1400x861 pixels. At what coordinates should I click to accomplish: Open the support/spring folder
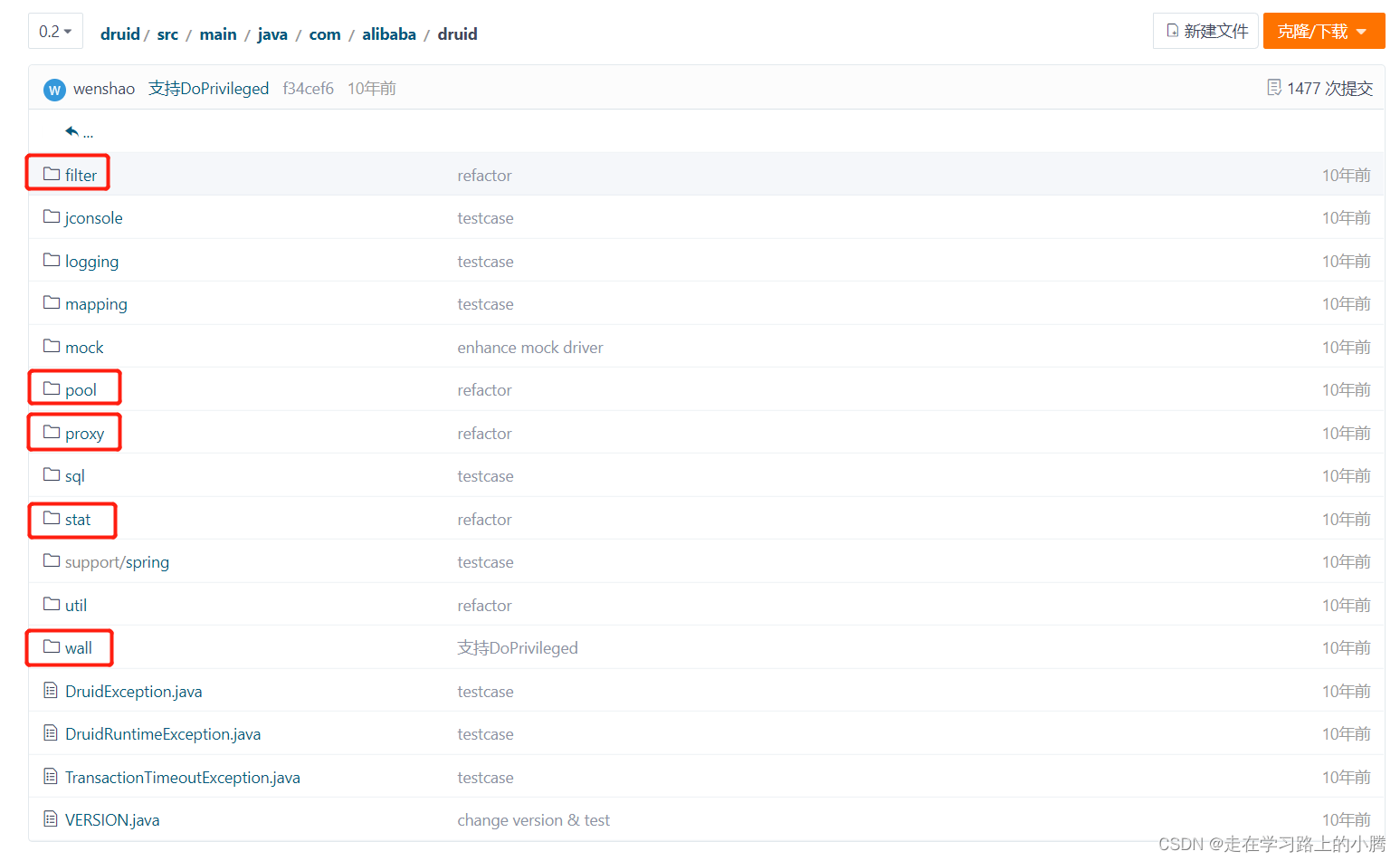[117, 562]
